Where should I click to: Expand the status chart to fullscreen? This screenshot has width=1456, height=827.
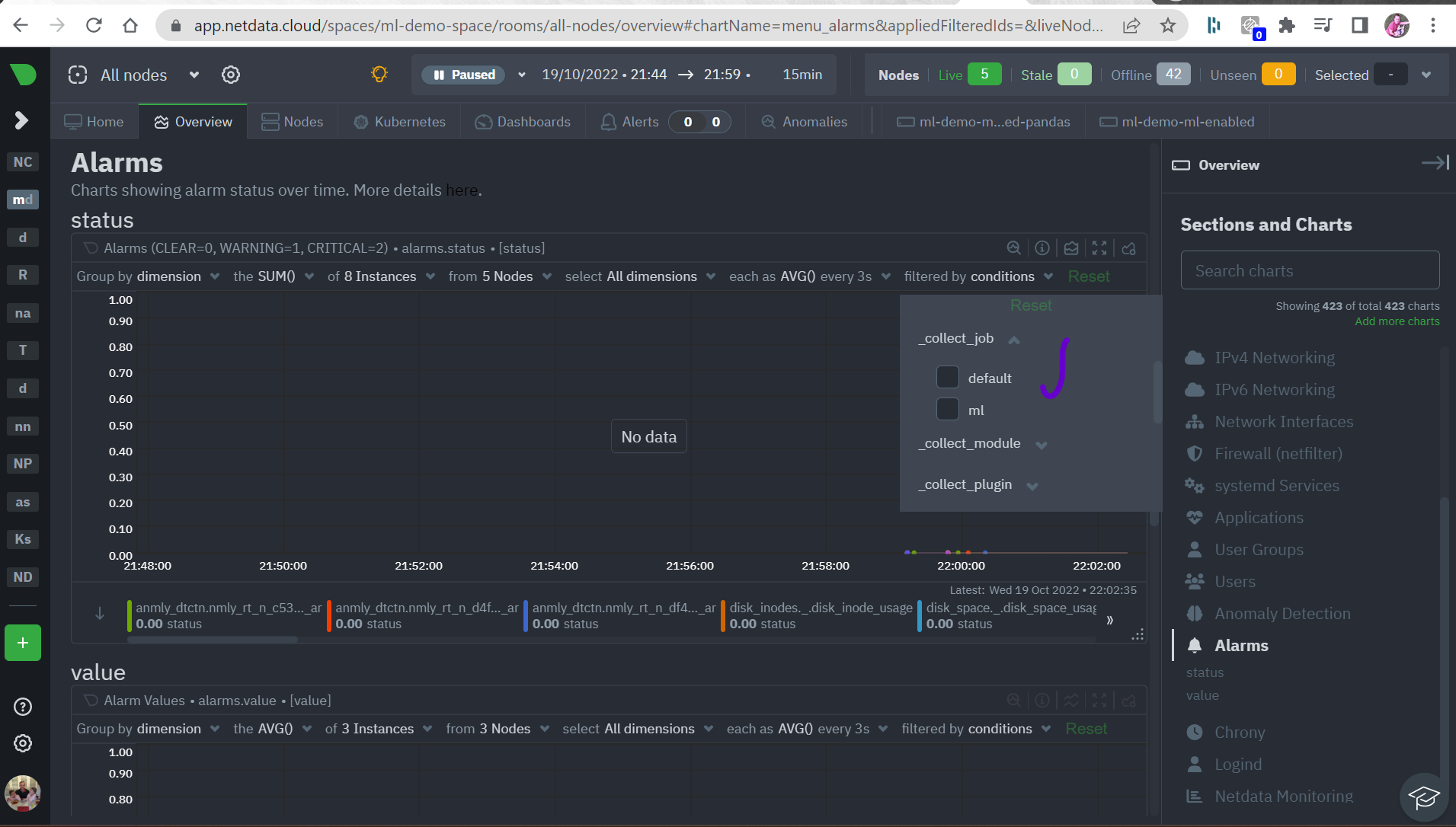click(x=1099, y=247)
